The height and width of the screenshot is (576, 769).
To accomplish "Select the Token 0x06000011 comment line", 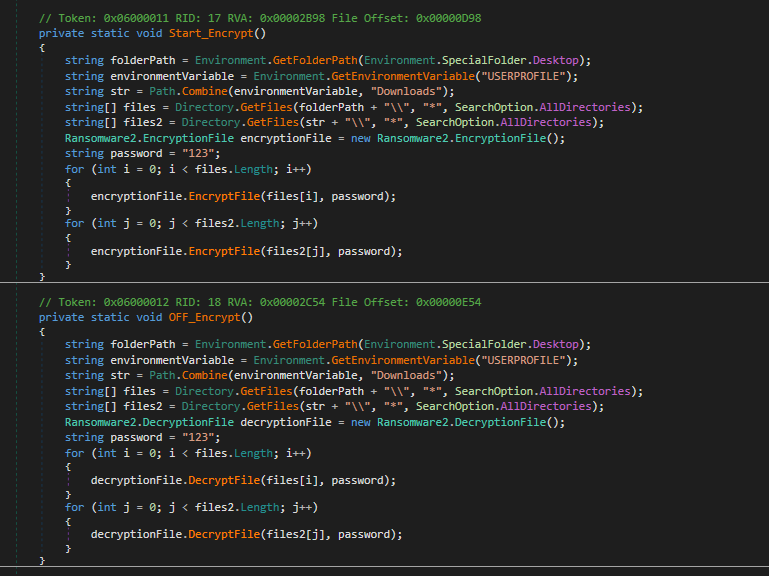I will 260,18.
